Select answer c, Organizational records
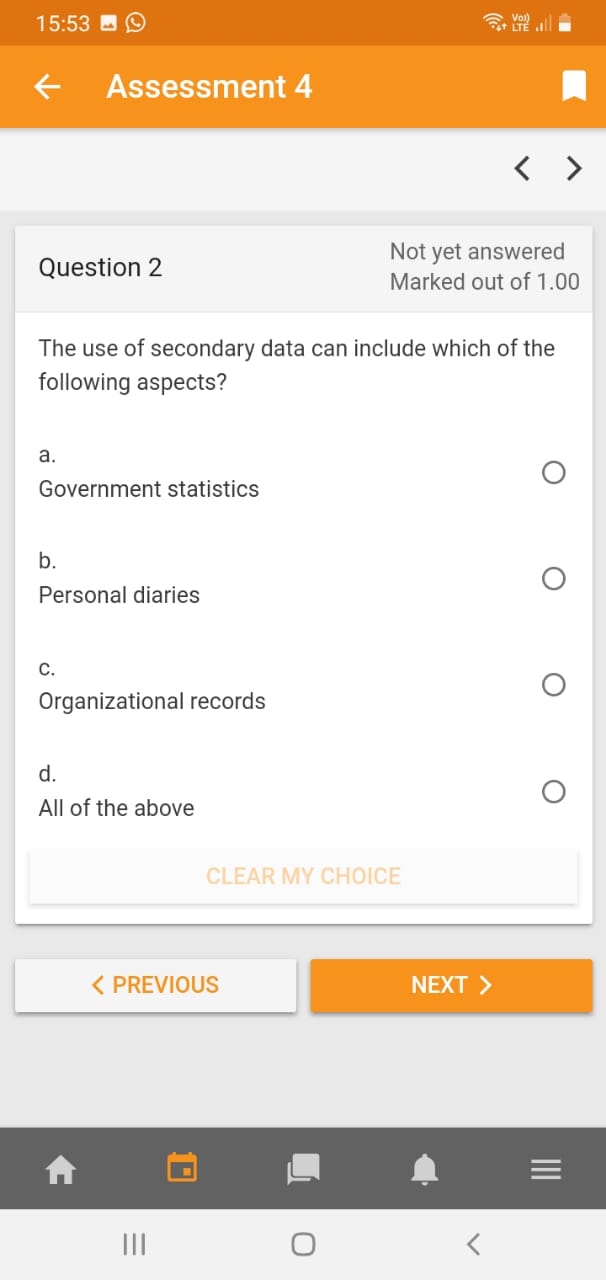606x1280 pixels. [x=553, y=685]
